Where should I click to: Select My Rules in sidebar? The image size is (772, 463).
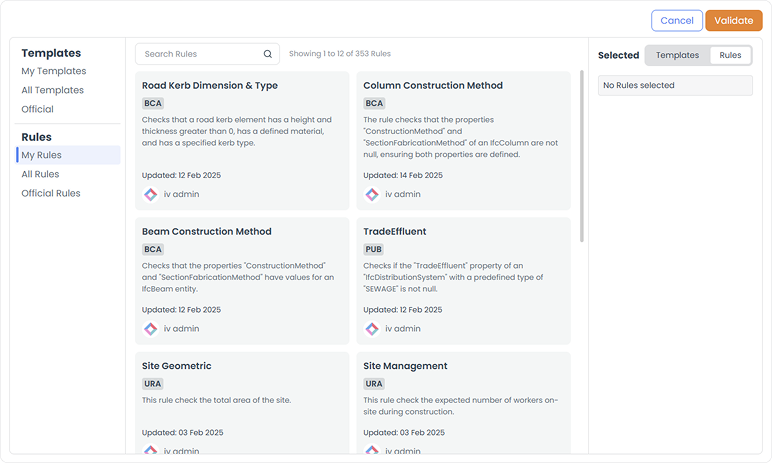tap(42, 155)
